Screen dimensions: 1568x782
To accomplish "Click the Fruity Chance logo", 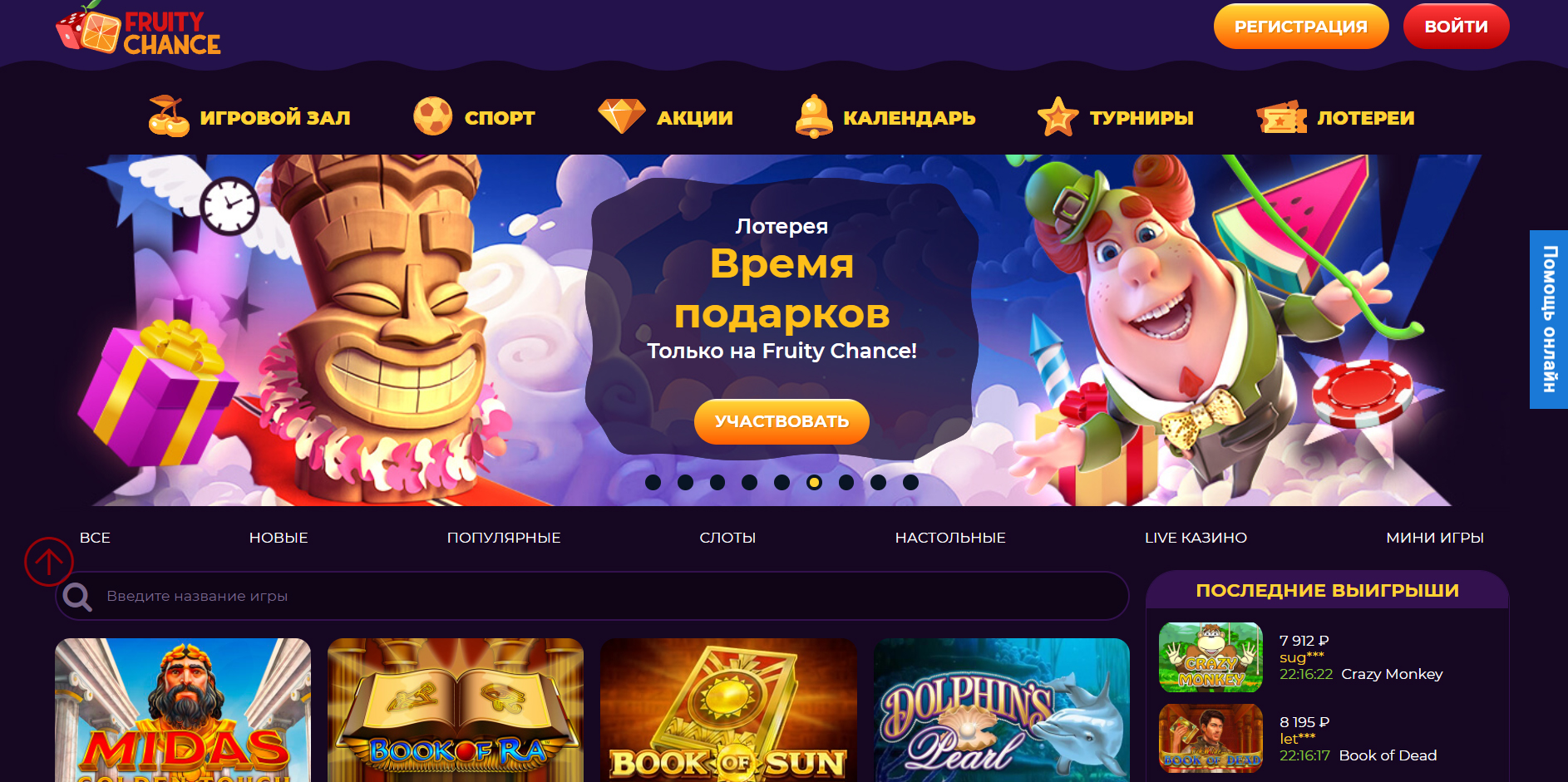I will 138,30.
